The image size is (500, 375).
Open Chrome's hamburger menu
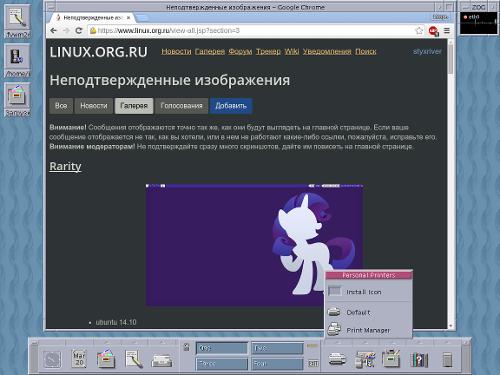[x=447, y=31]
